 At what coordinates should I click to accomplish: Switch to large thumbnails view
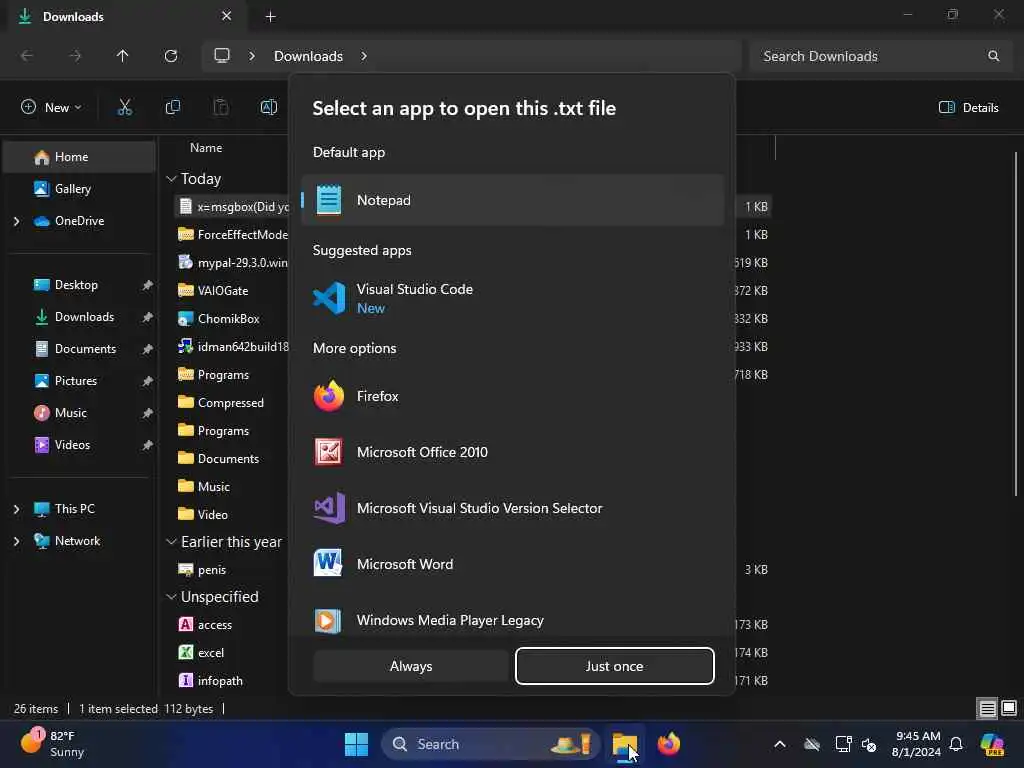pyautogui.click(x=1009, y=709)
